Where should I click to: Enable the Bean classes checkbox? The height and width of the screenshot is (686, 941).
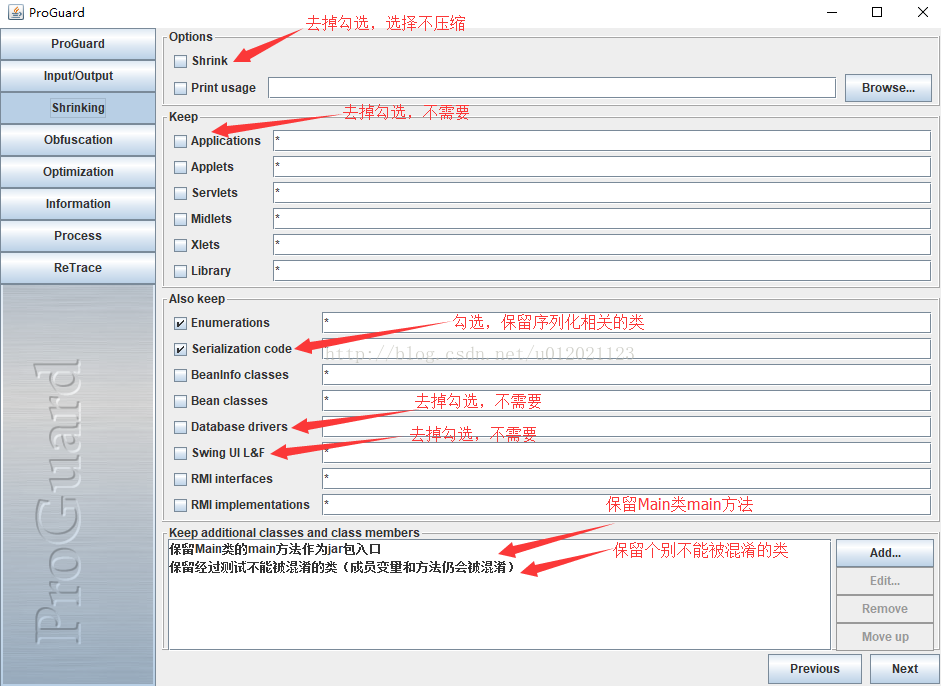(180, 401)
